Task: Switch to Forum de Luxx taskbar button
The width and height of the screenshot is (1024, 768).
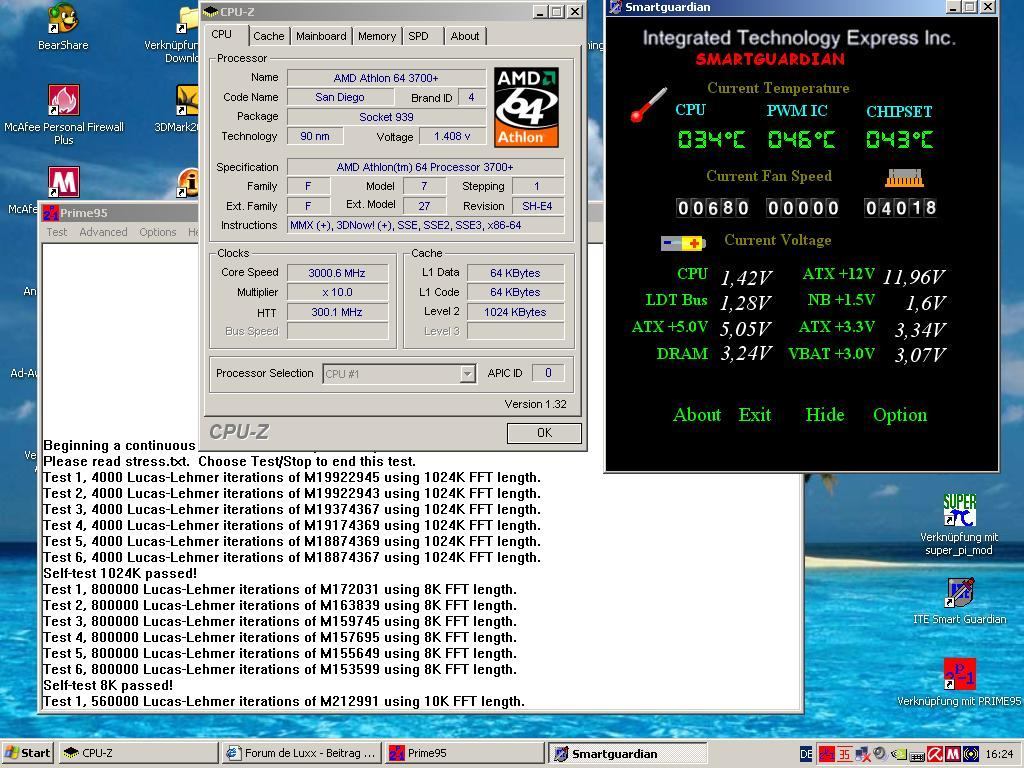Action: point(301,753)
